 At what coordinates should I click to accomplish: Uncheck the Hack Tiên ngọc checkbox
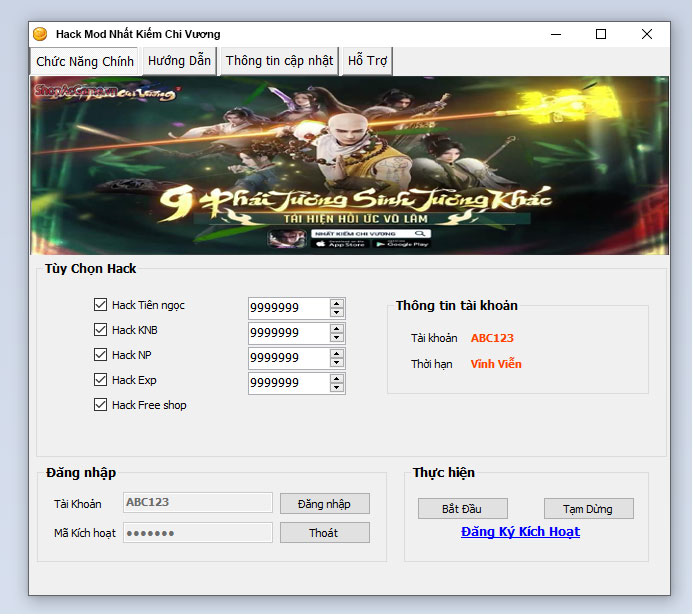pos(100,304)
